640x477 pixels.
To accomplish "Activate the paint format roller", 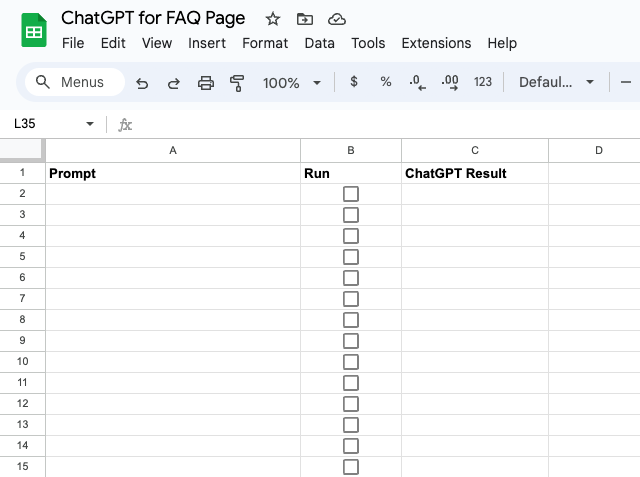I will coord(237,83).
